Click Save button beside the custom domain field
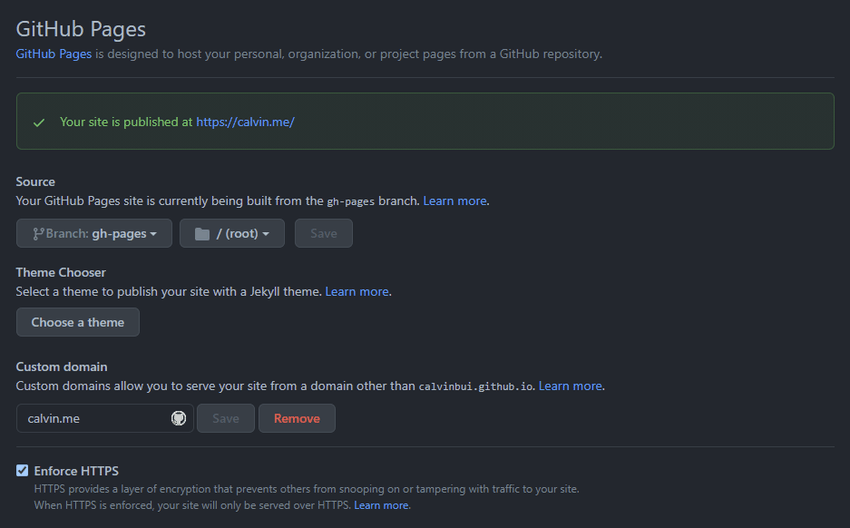Screen dimensions: 850x528 (226, 418)
